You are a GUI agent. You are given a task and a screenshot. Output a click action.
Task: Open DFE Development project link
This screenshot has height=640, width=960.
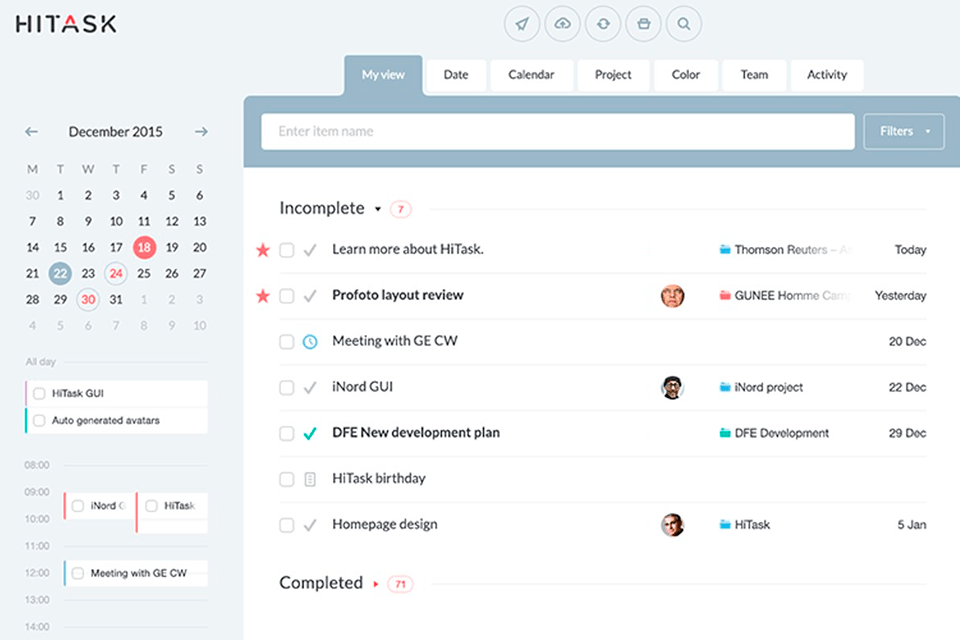tap(782, 433)
